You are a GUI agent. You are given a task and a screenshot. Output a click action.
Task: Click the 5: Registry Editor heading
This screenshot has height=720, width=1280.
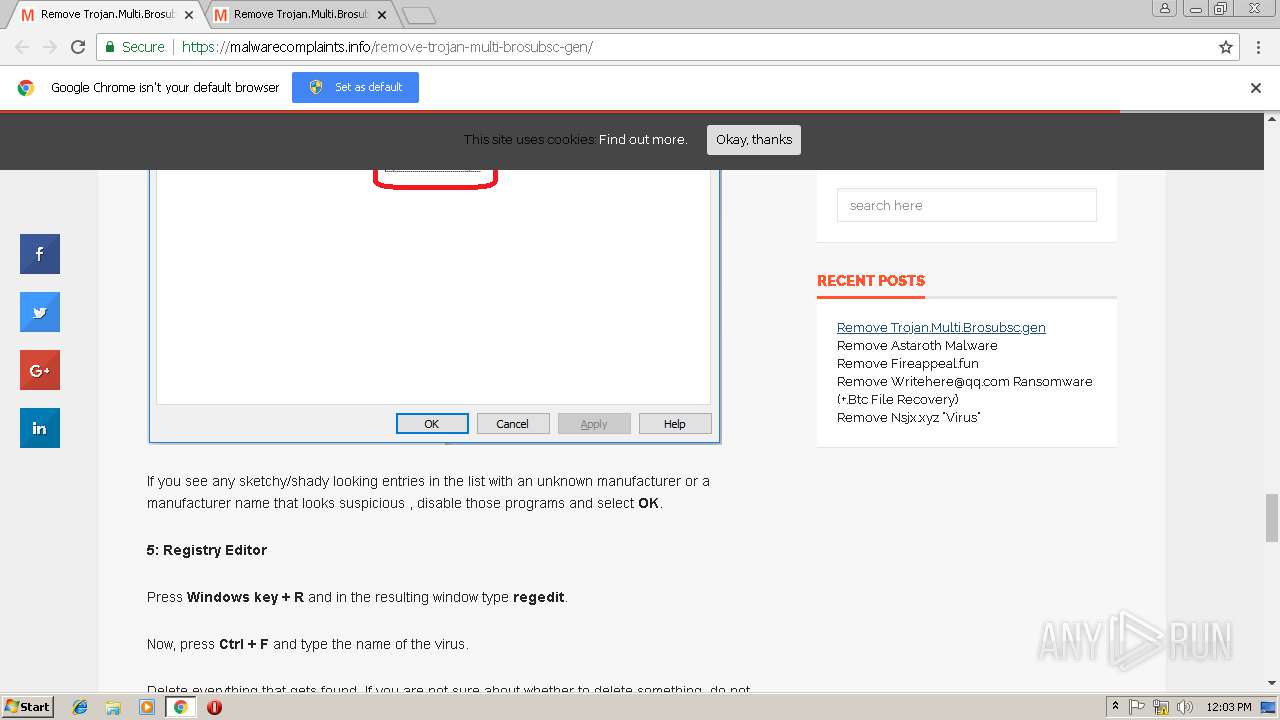pyautogui.click(x=207, y=550)
